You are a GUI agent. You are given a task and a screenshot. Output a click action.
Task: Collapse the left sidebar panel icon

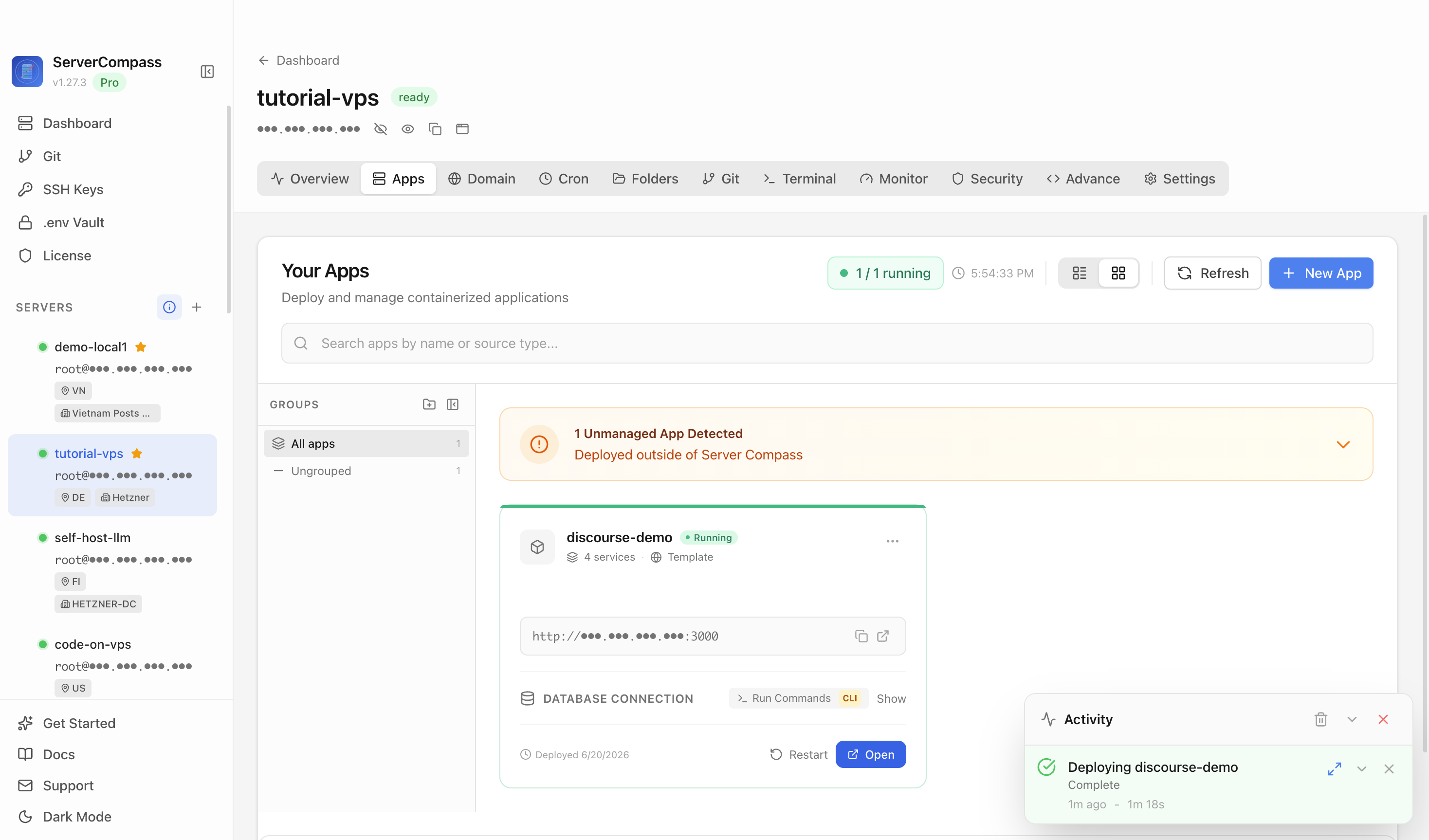point(207,72)
